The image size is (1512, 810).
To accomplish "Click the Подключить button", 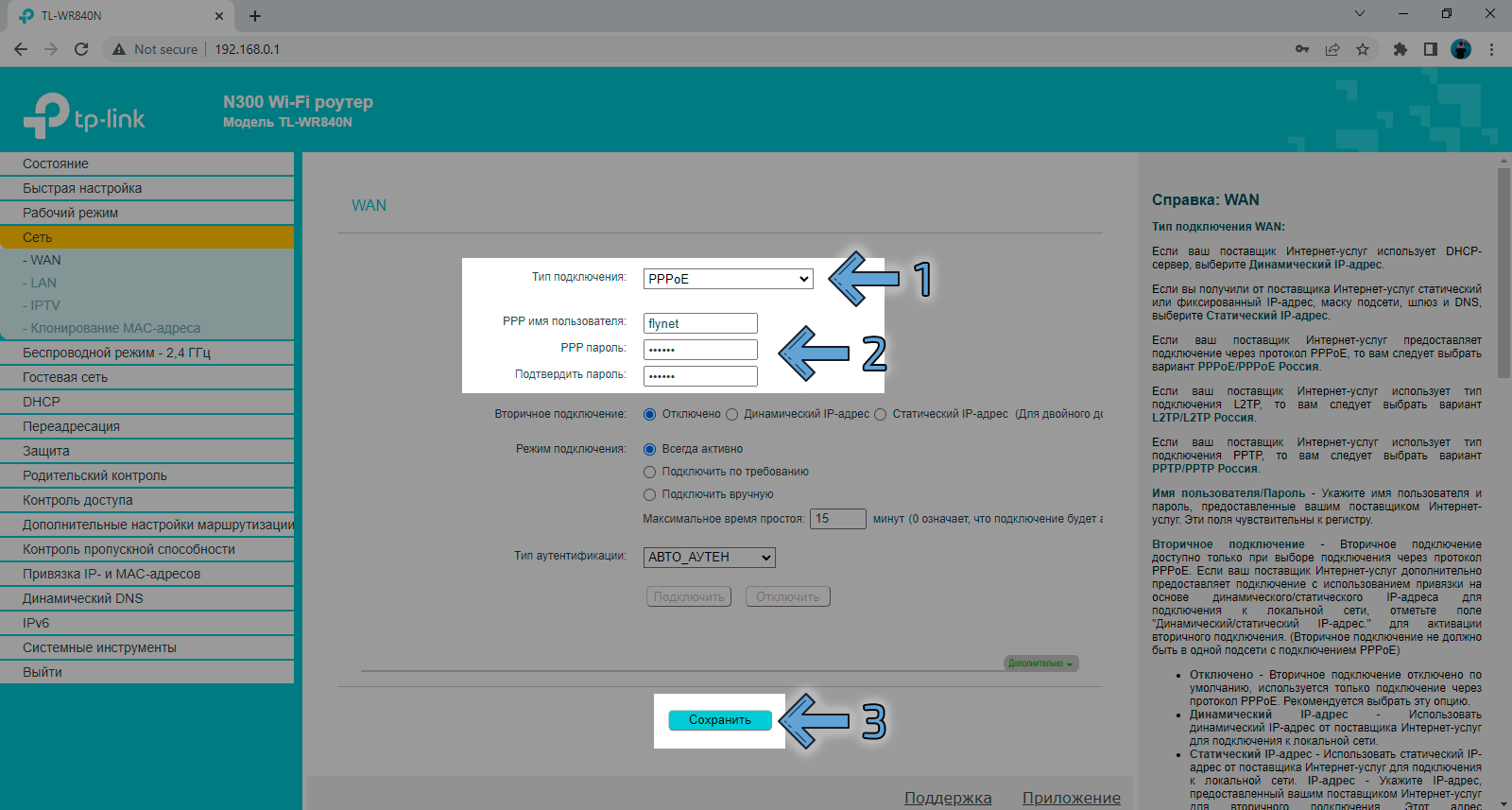I will [689, 597].
